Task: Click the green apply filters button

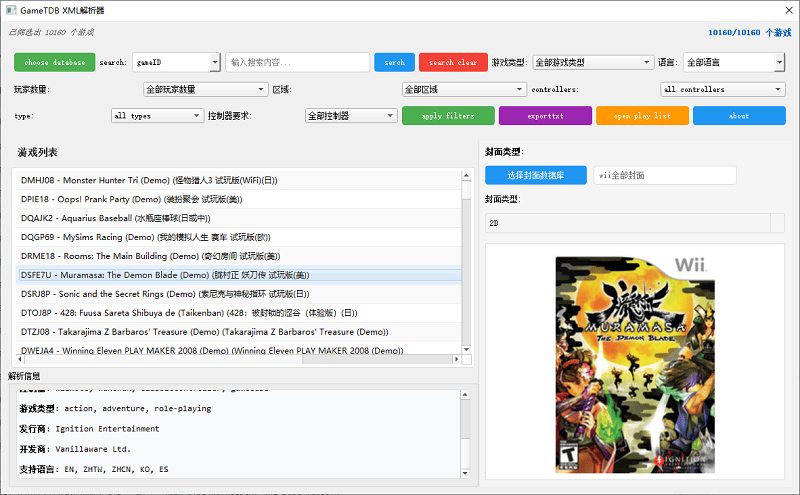Action: 448,116
